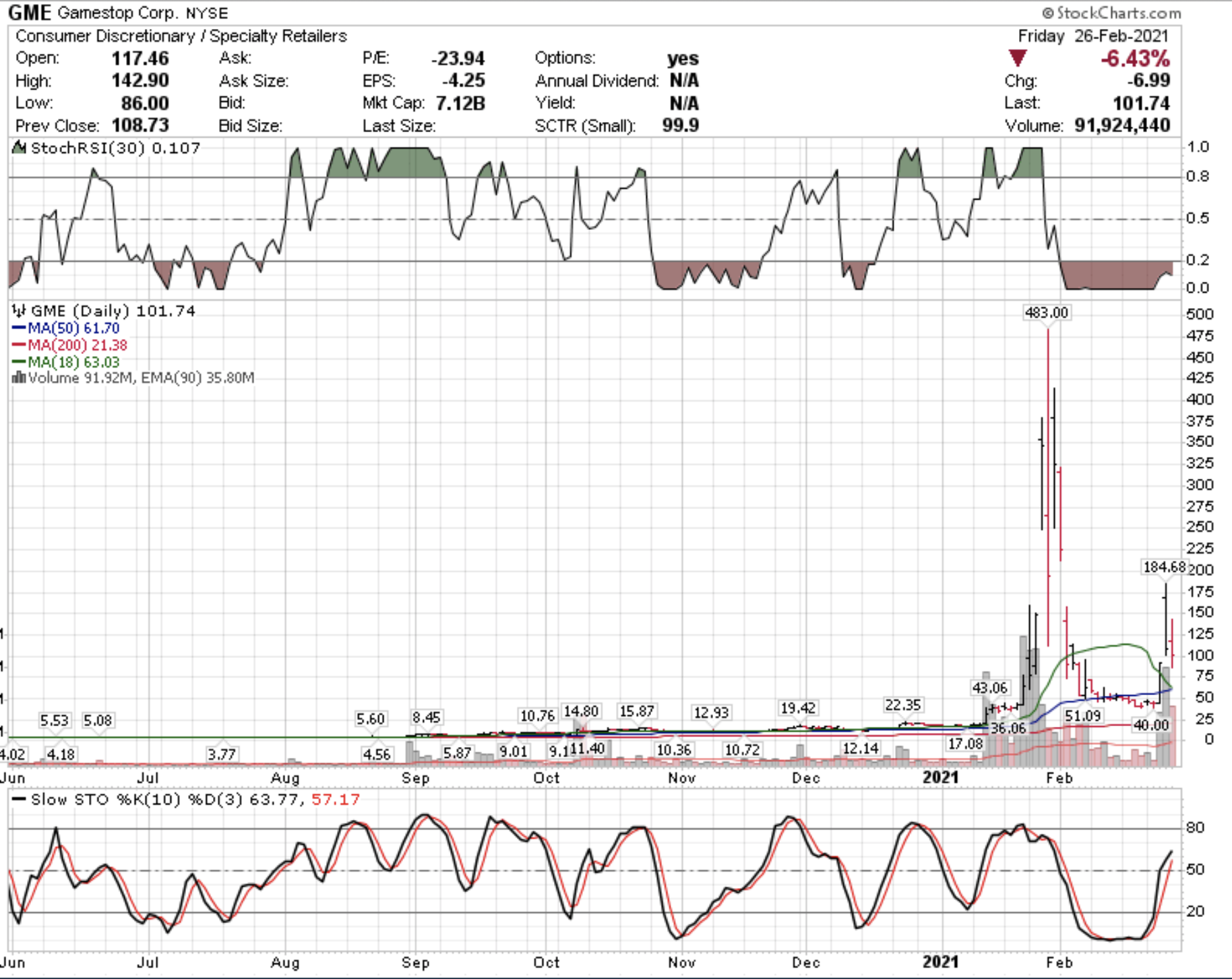Click the 17.08 price annotation
The width and height of the screenshot is (1232, 979).
point(965,744)
